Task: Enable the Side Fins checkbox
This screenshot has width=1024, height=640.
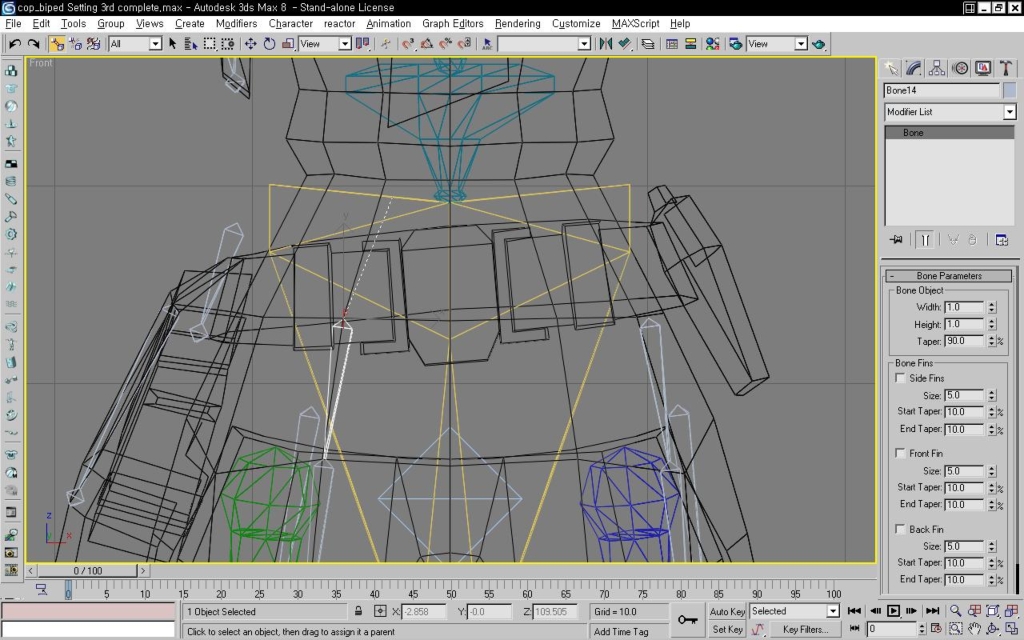Action: pyautogui.click(x=901, y=378)
